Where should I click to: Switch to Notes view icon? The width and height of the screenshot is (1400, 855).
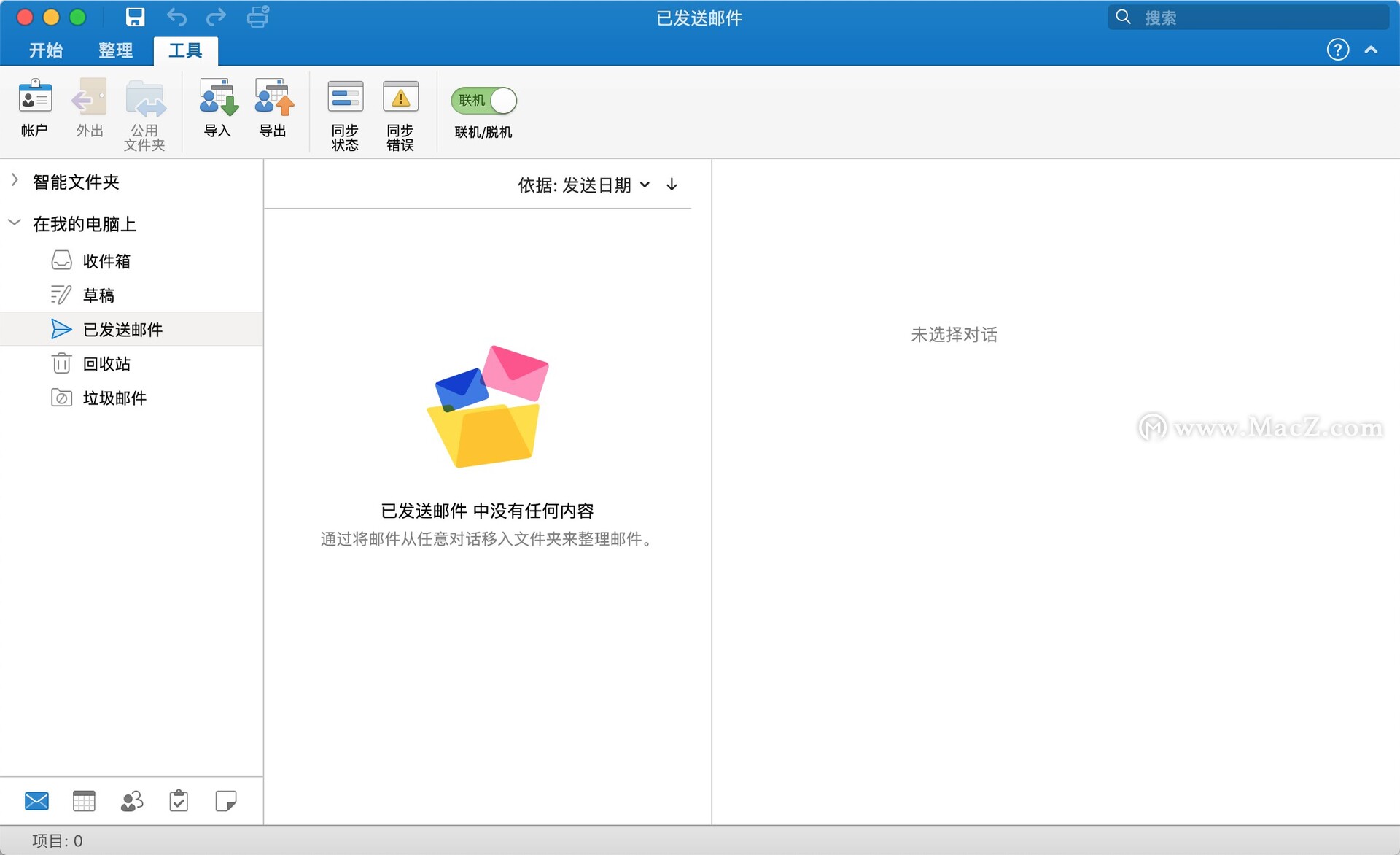click(226, 801)
